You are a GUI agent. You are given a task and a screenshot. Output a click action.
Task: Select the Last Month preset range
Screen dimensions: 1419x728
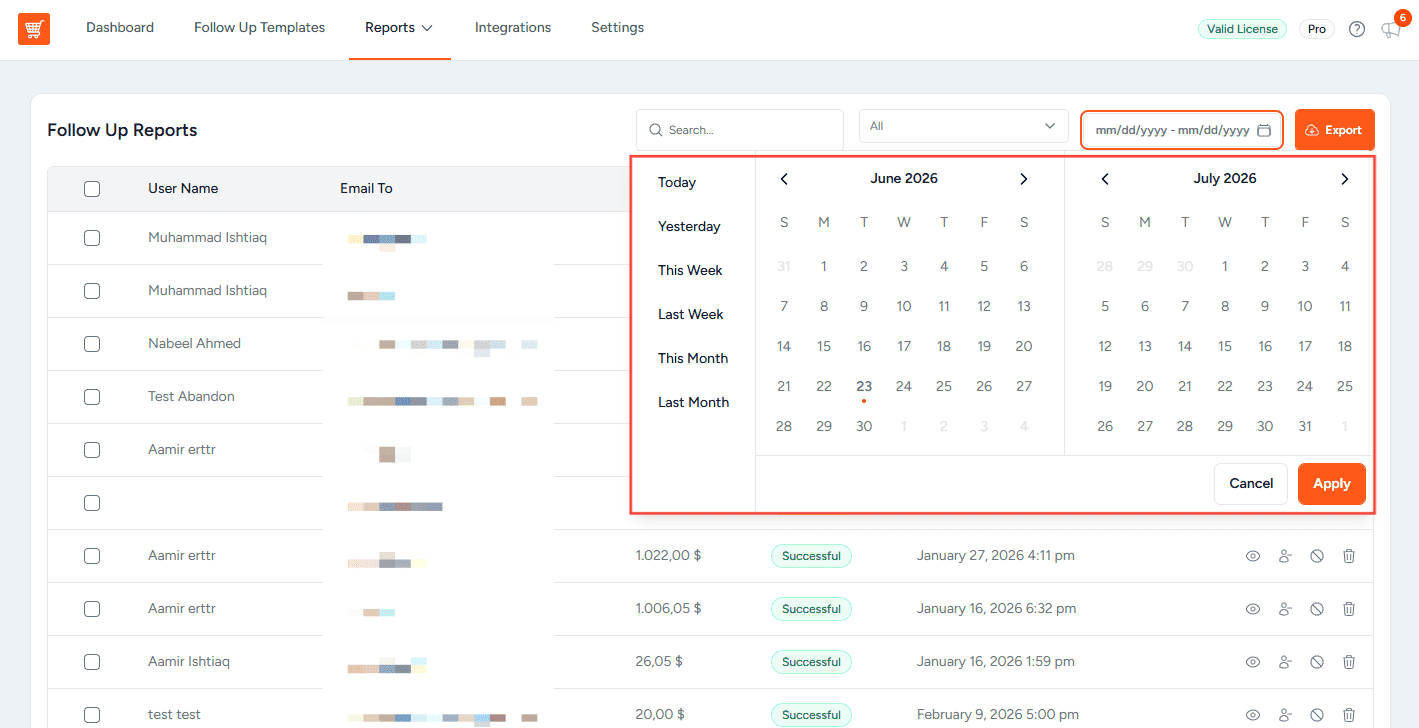(x=694, y=402)
